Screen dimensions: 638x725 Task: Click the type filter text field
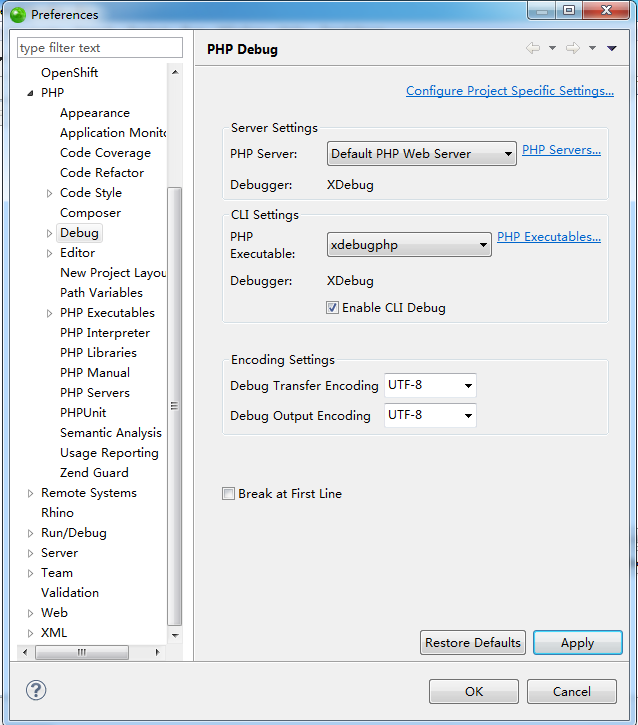[100, 48]
